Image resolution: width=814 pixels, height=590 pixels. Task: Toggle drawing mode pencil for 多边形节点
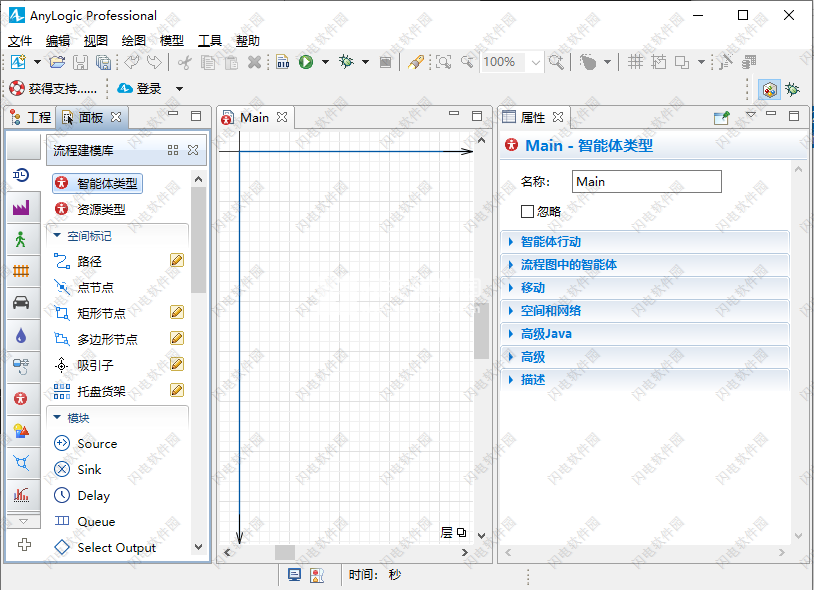[177, 338]
